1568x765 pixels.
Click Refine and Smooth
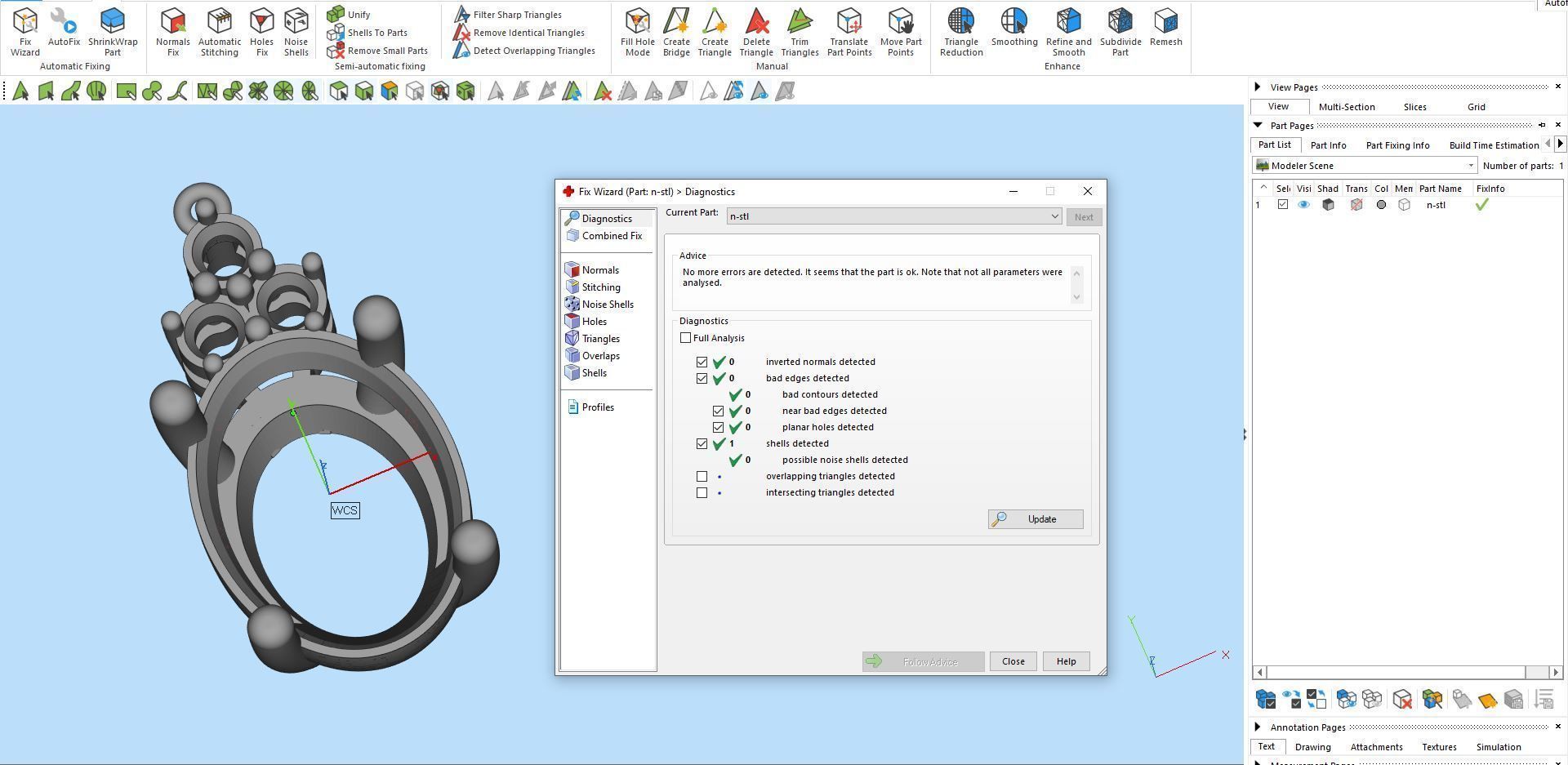coord(1069,32)
